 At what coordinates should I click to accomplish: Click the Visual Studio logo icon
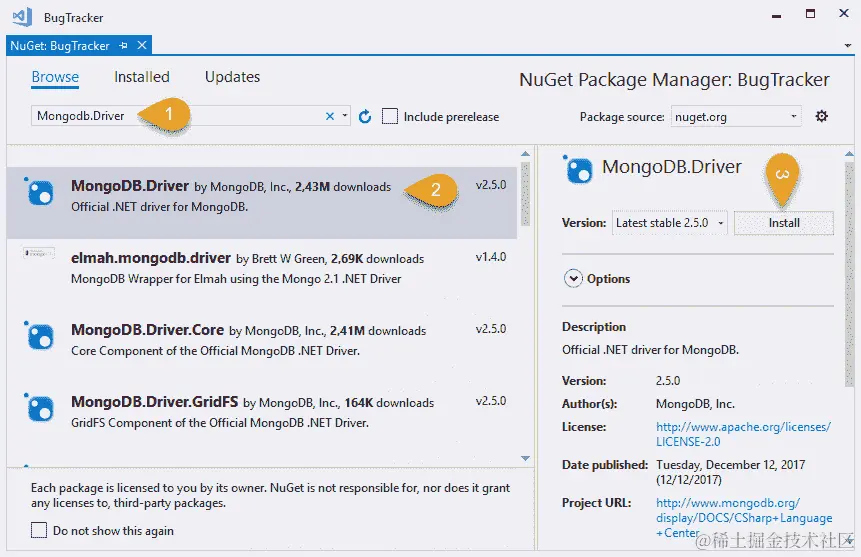pos(22,17)
